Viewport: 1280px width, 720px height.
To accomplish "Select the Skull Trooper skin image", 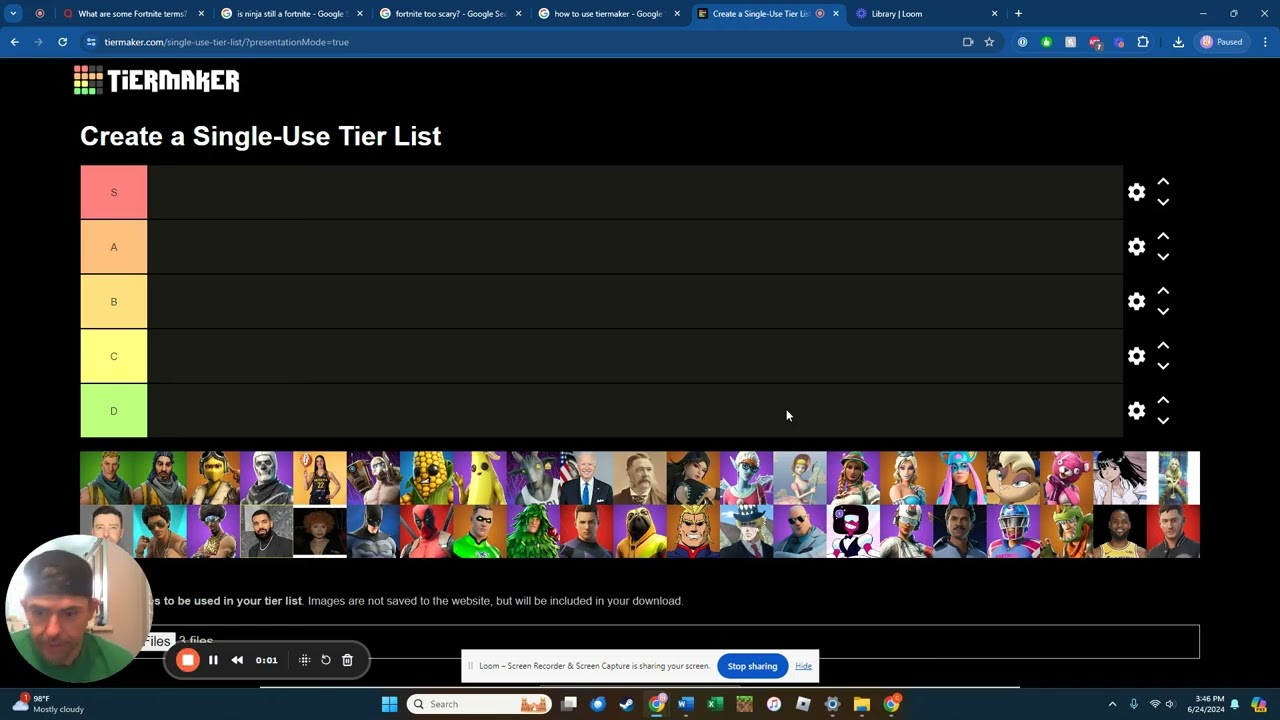I will click(x=266, y=478).
